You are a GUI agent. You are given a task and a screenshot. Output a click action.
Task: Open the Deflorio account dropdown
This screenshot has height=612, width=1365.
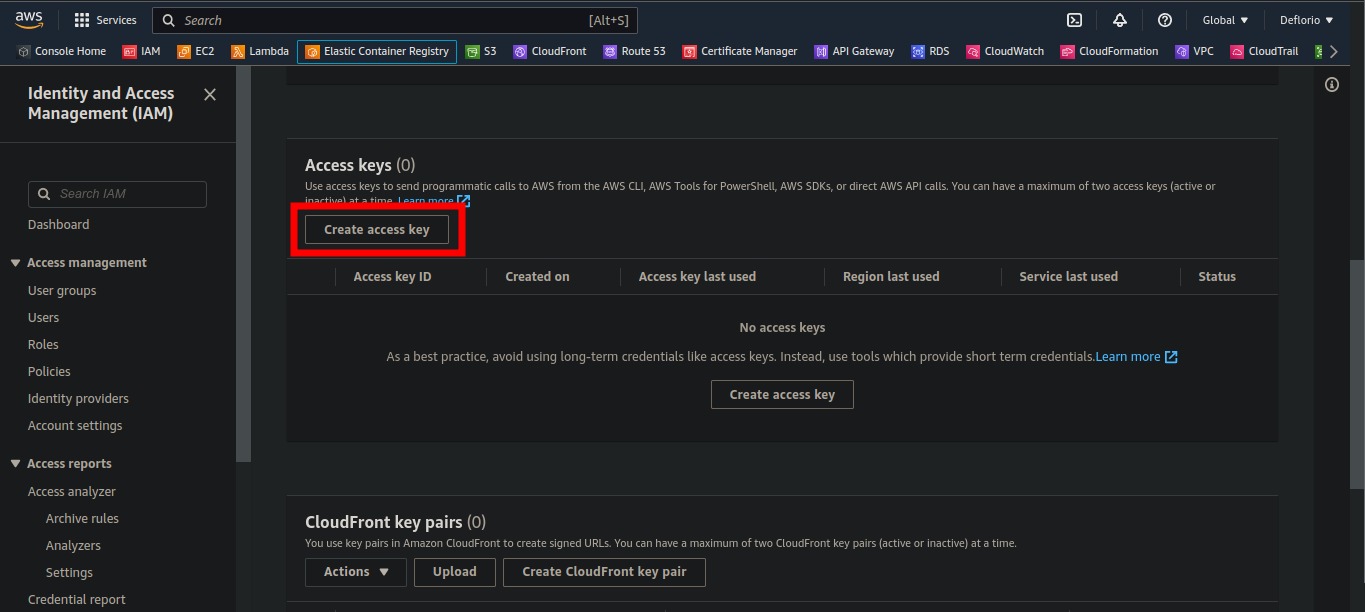point(1306,20)
